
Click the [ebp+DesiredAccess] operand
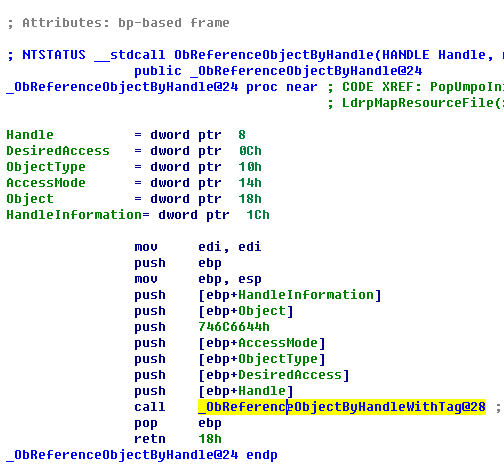(274, 375)
